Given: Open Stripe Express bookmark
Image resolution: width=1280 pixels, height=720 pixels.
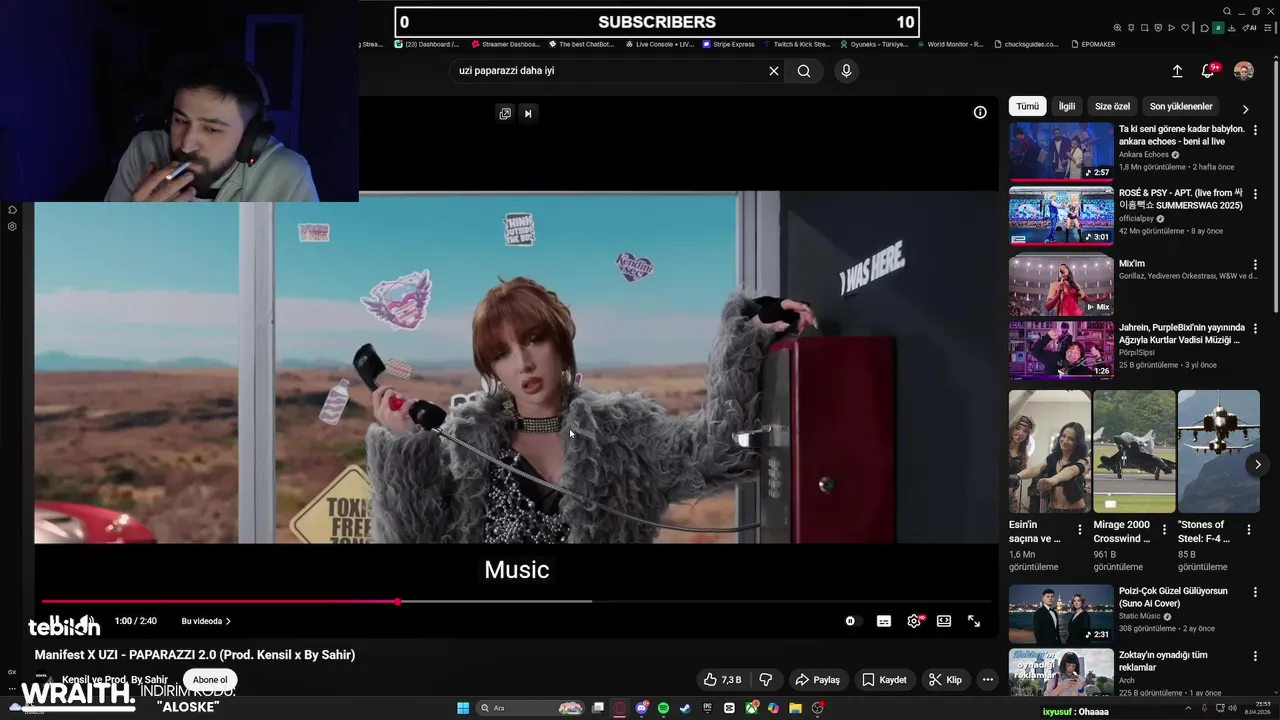Looking at the screenshot, I should [729, 44].
